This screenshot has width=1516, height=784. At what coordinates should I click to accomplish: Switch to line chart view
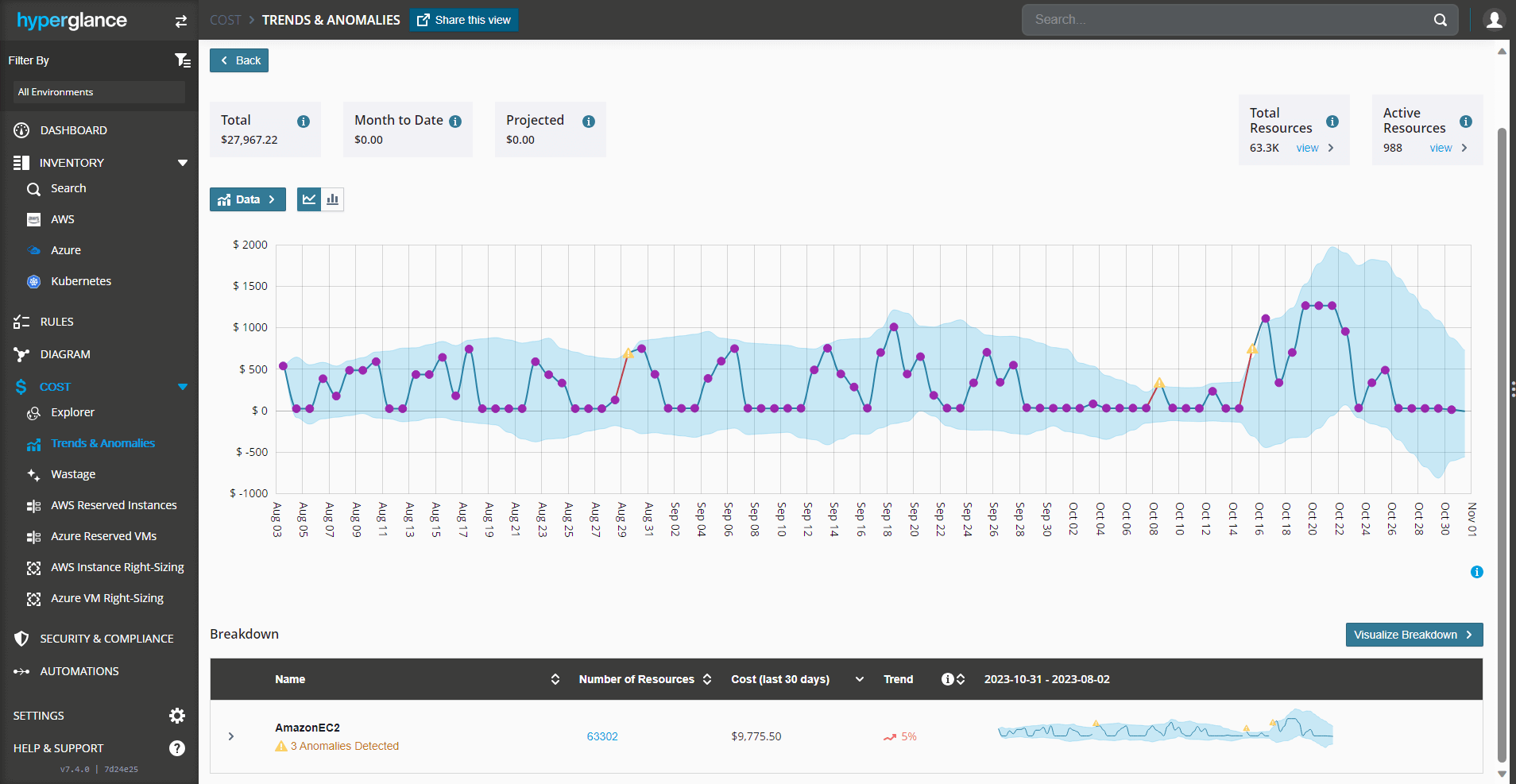click(x=309, y=199)
